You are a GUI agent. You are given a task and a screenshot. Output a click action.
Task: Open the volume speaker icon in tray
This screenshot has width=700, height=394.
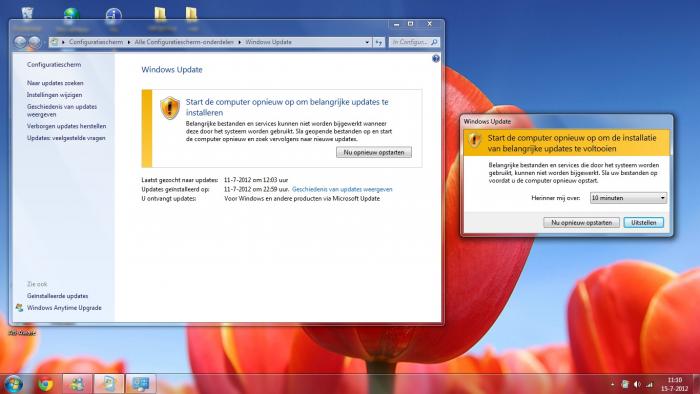tap(637, 384)
